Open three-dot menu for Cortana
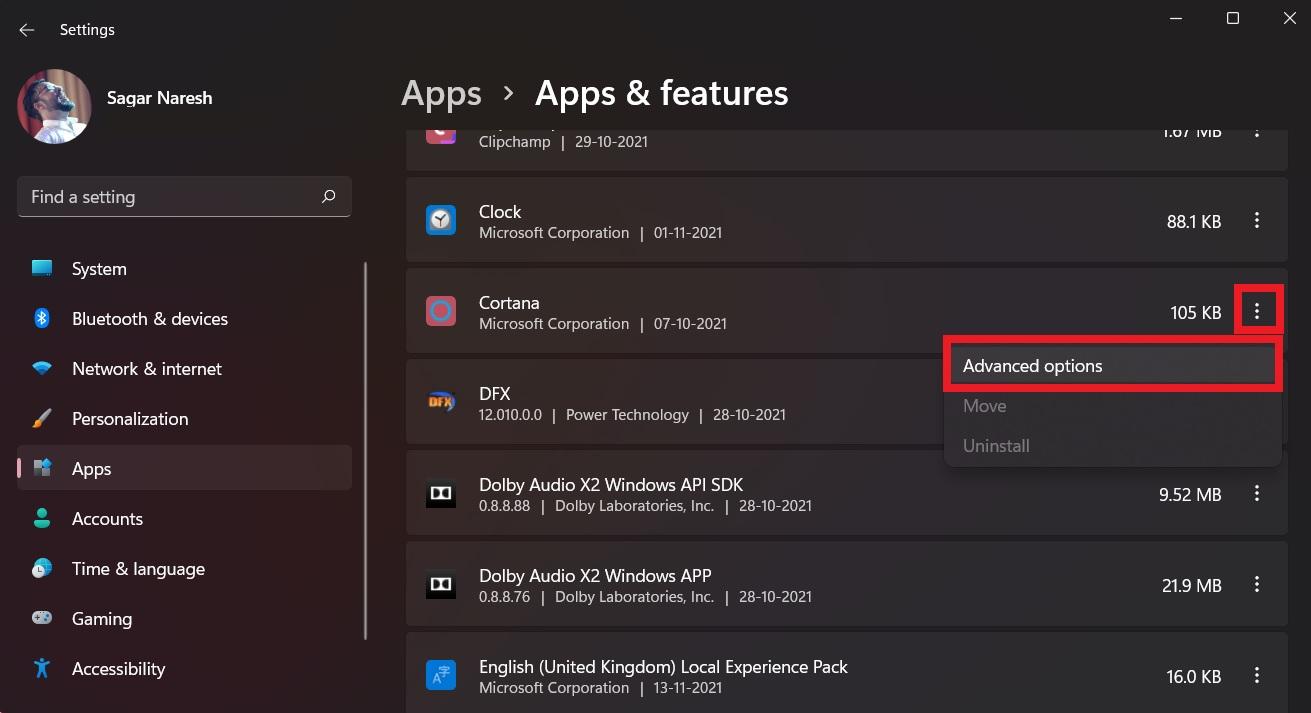The height and width of the screenshot is (713, 1311). pos(1257,312)
